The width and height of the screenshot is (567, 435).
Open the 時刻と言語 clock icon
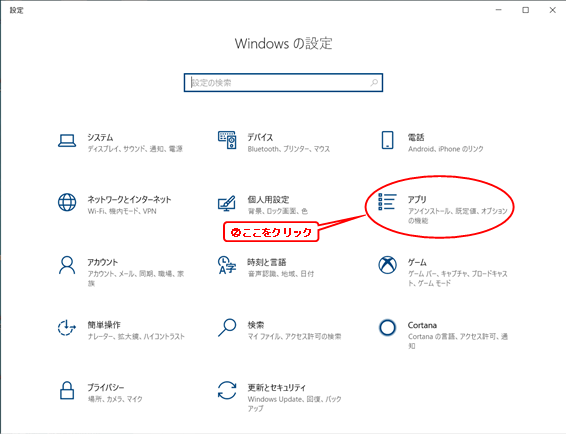point(227,265)
